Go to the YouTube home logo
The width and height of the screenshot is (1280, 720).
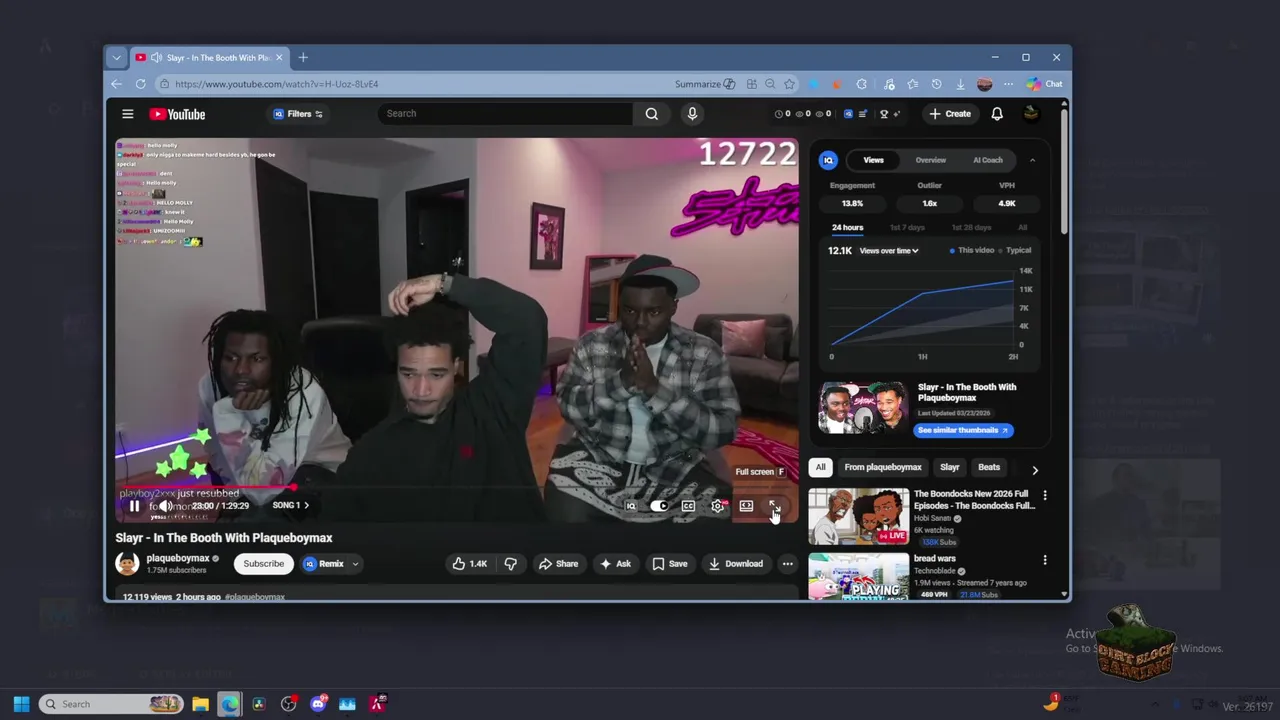[x=177, y=114]
